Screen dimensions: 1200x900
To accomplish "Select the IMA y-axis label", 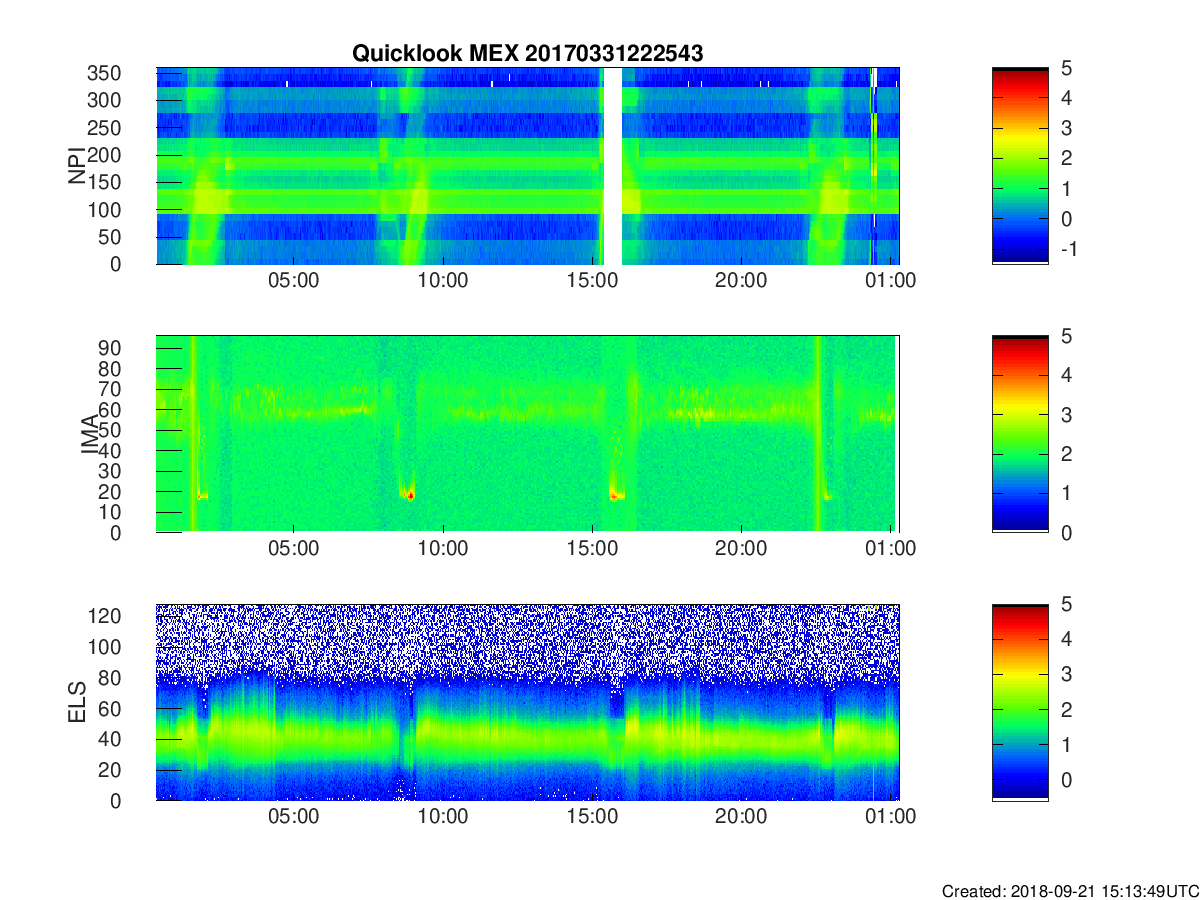I will pos(89,434).
